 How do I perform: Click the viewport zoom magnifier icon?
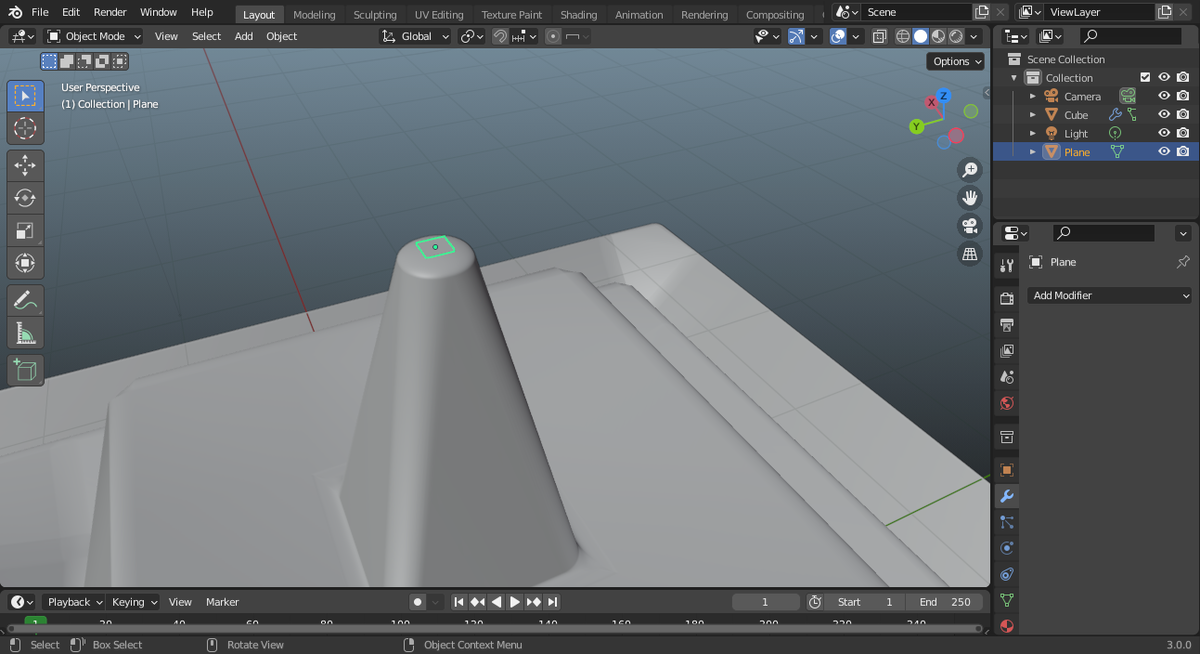969,170
